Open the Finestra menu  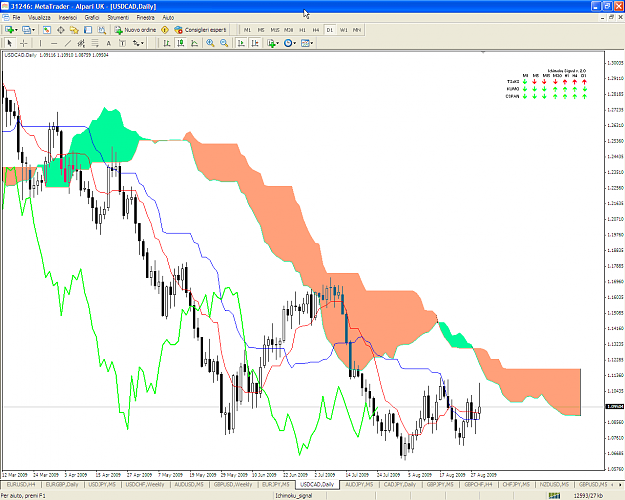click(145, 18)
